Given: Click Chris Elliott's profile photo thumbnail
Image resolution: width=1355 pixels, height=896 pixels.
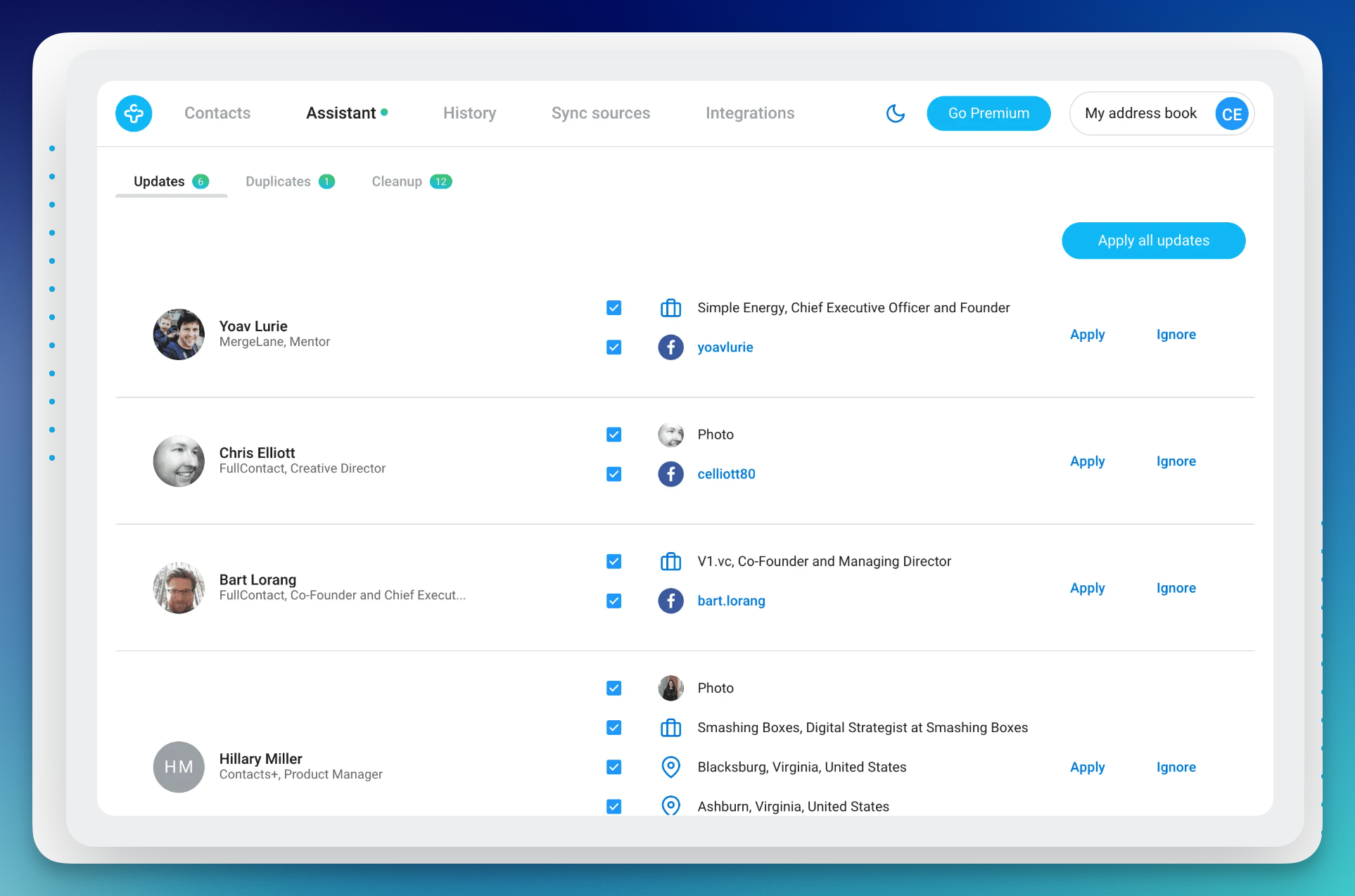Looking at the screenshot, I should pyautogui.click(x=179, y=461).
